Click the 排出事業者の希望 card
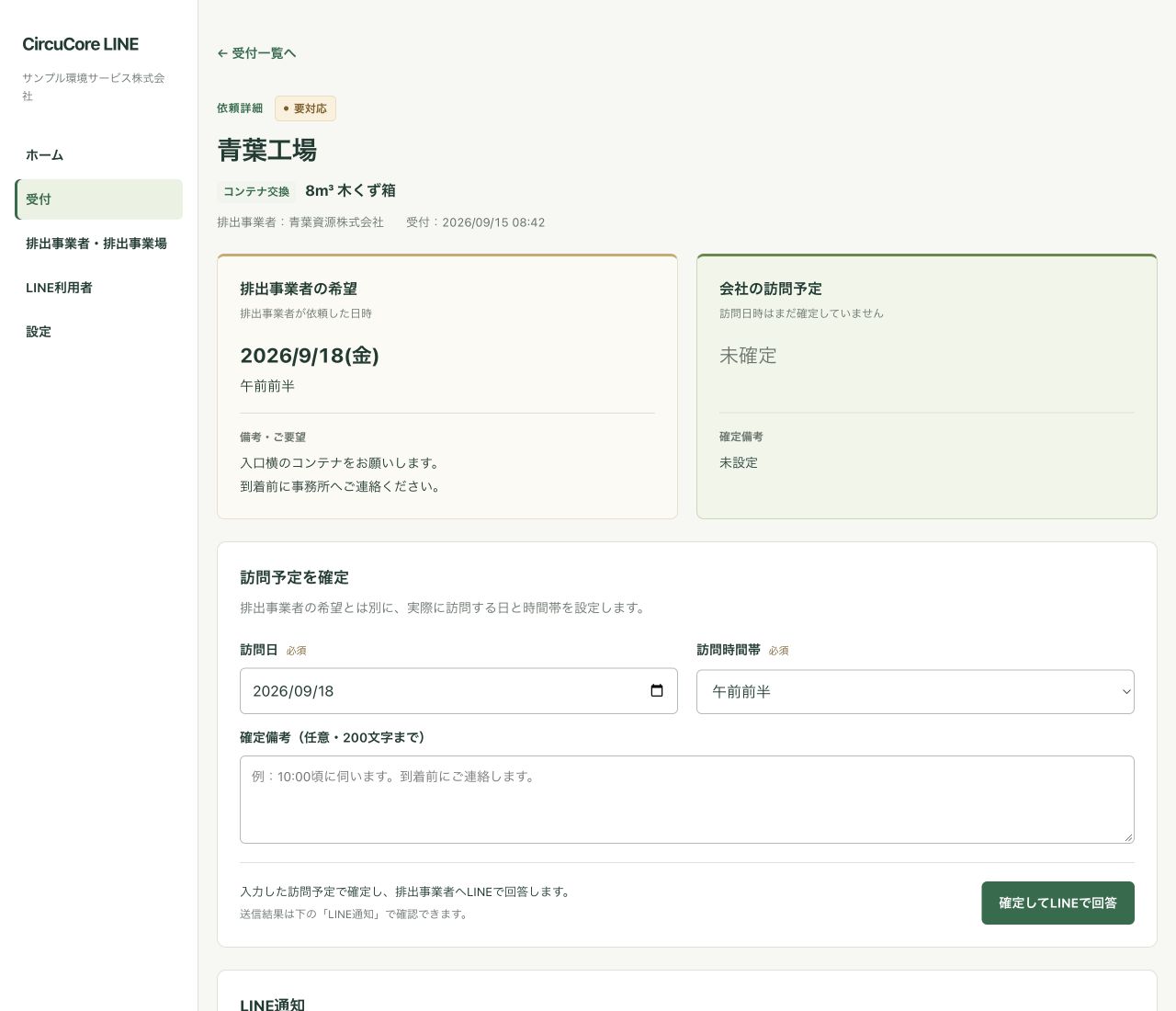Image resolution: width=1176 pixels, height=1011 pixels. tap(447, 386)
